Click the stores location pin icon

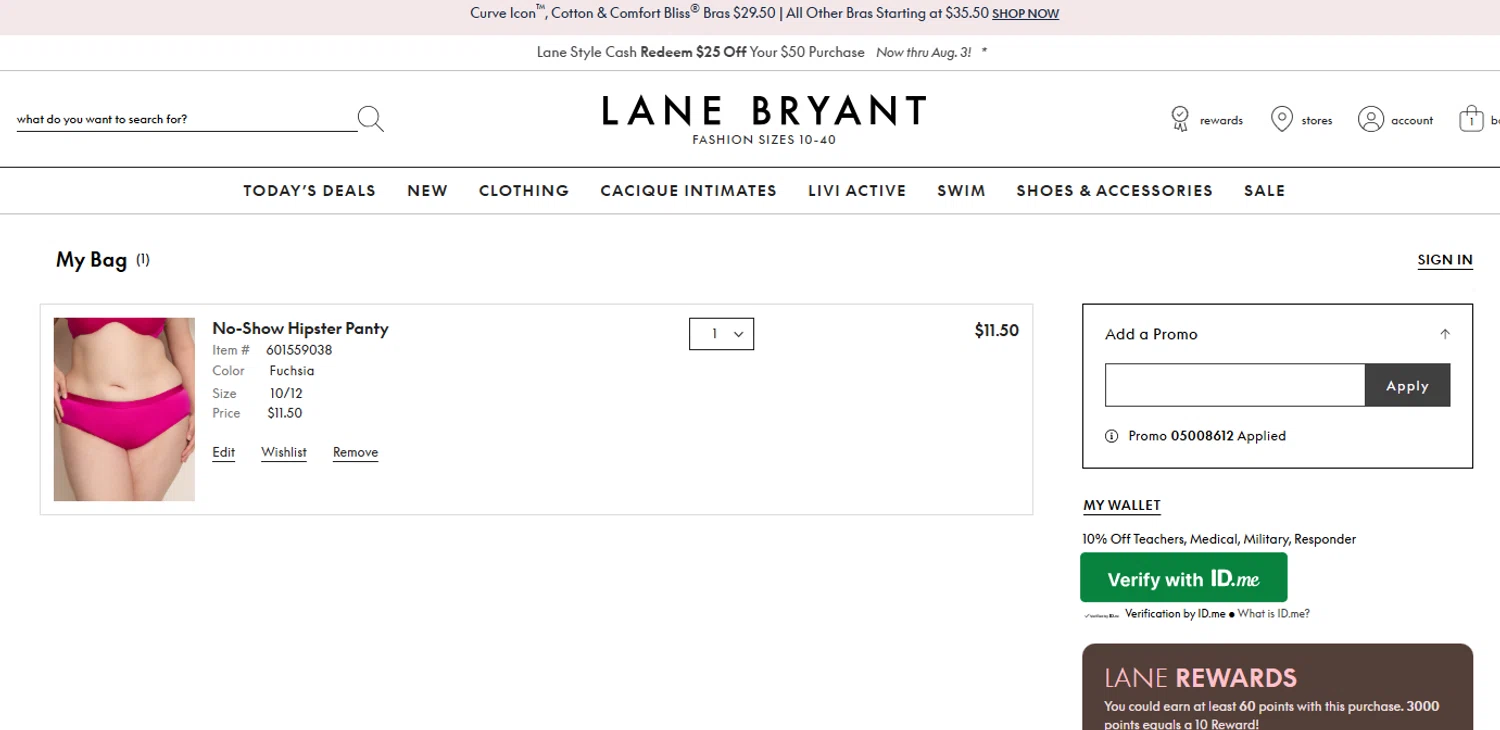[x=1281, y=119]
